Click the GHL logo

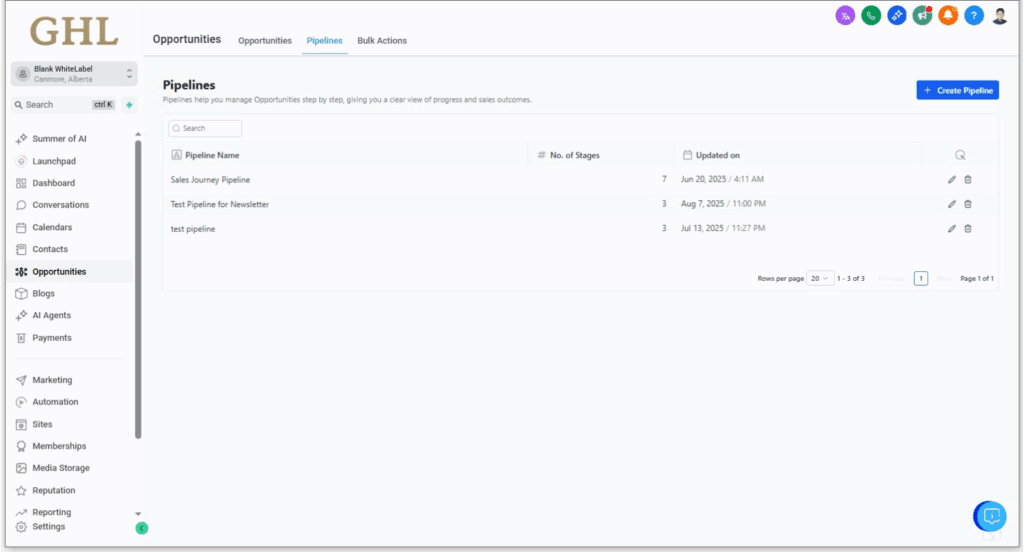(74, 31)
